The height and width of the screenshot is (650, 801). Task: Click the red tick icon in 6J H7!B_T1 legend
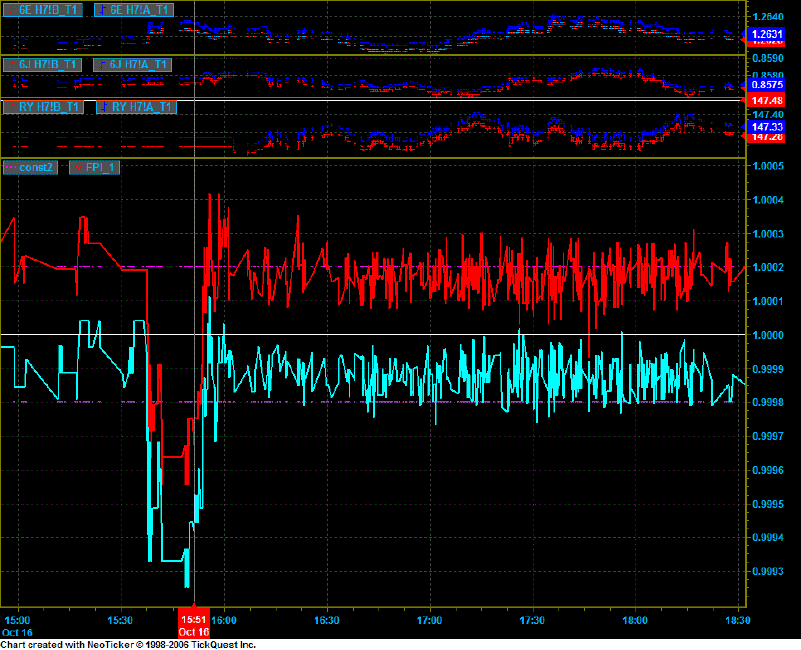(11, 64)
